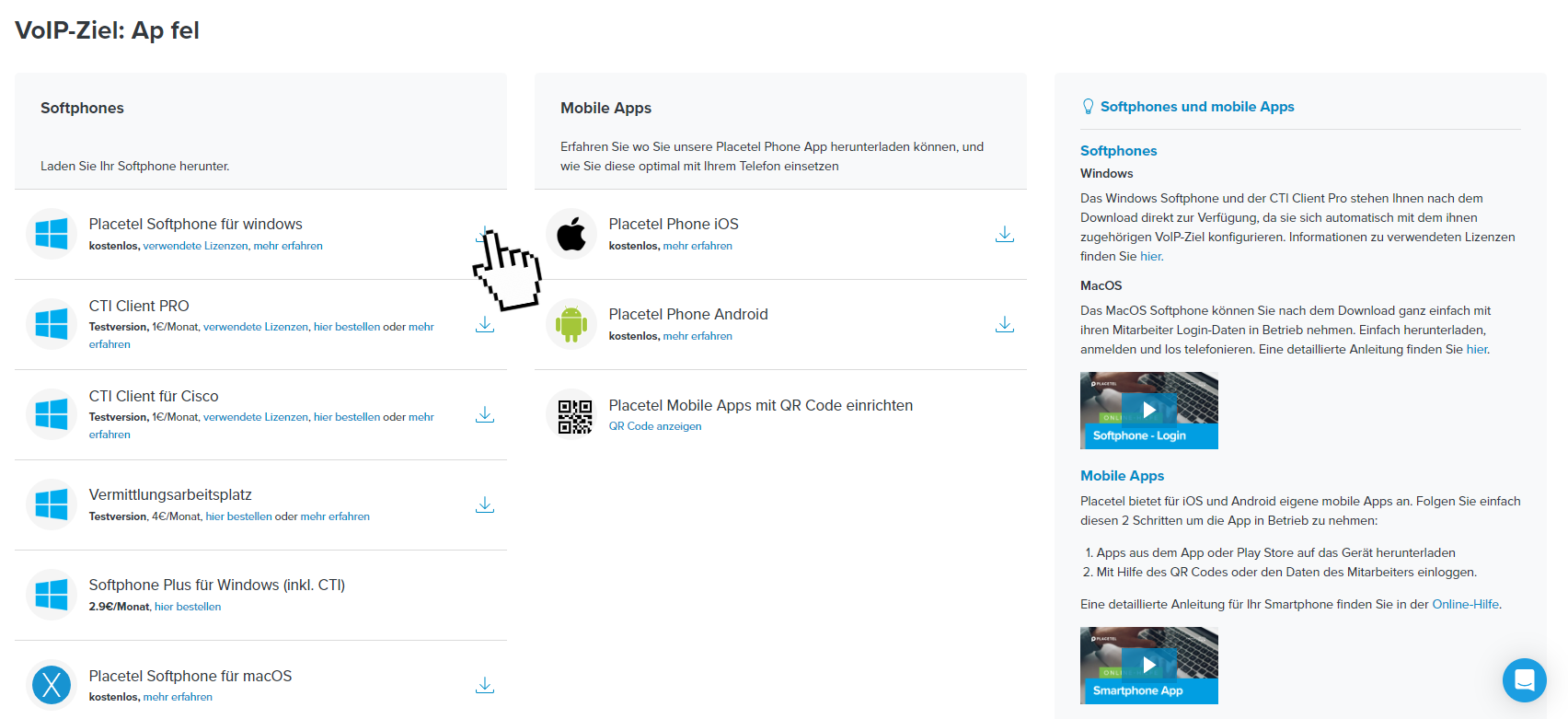Open 'hier bestellen' for Vermittlungsarbeitsplatz
The height and width of the screenshot is (719, 1568).
click(239, 516)
